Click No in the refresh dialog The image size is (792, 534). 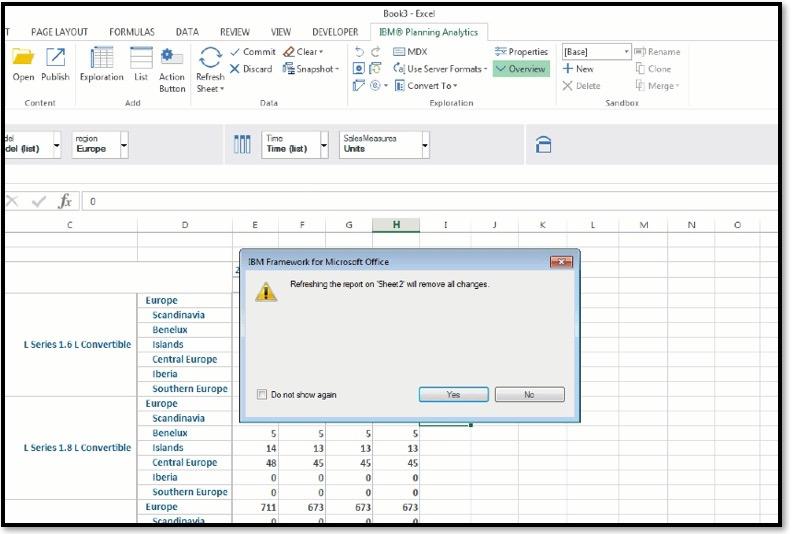[x=529, y=395]
